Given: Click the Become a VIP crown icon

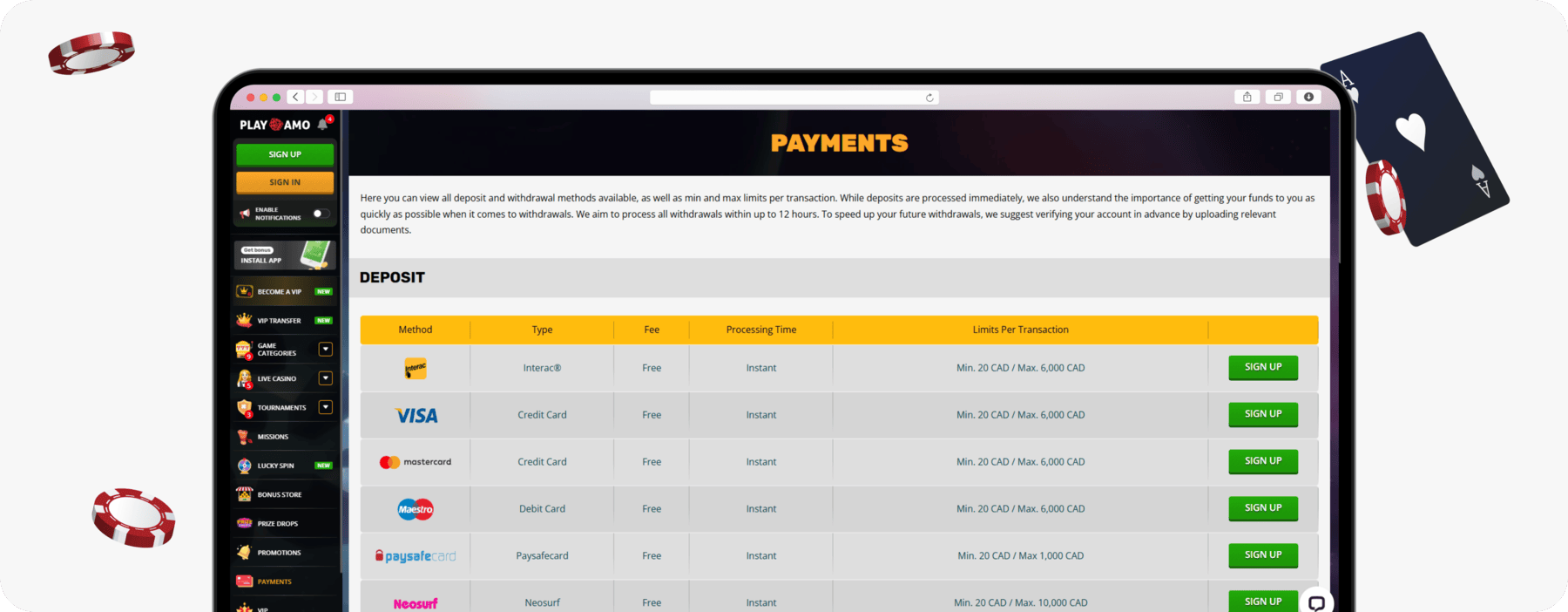Looking at the screenshot, I should (244, 291).
